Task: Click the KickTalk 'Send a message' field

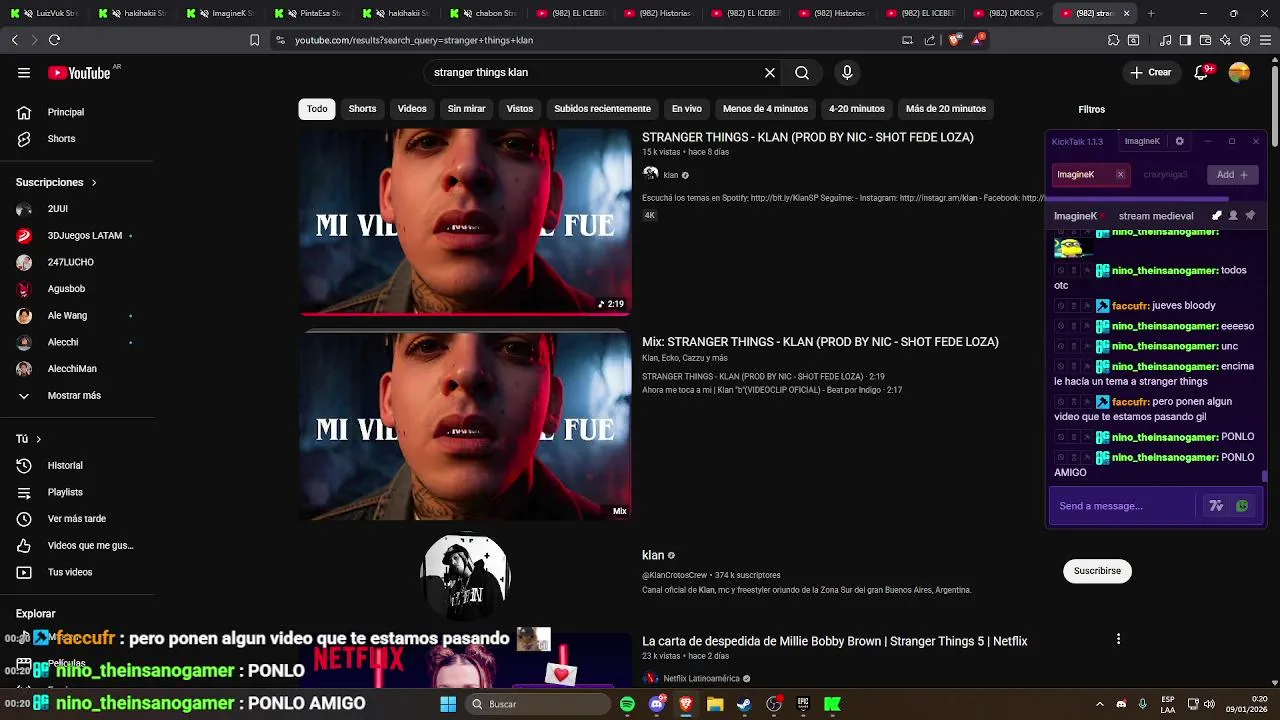Action: (1122, 506)
